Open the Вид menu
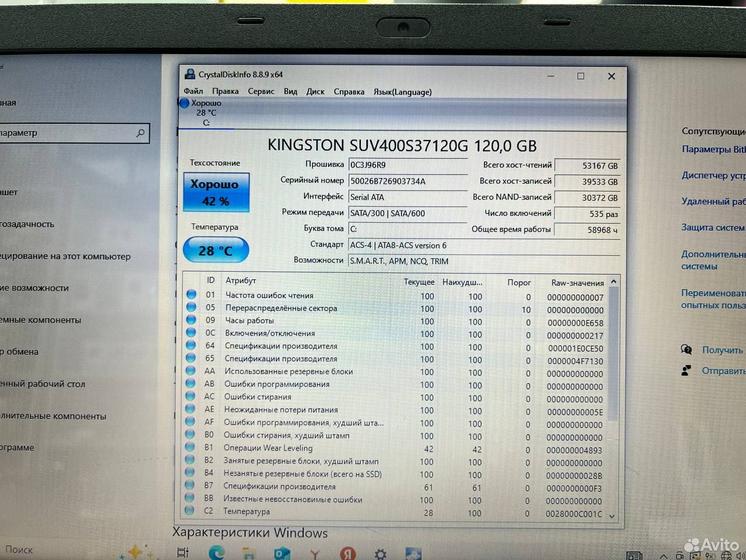This screenshot has width=746, height=560. tap(290, 91)
